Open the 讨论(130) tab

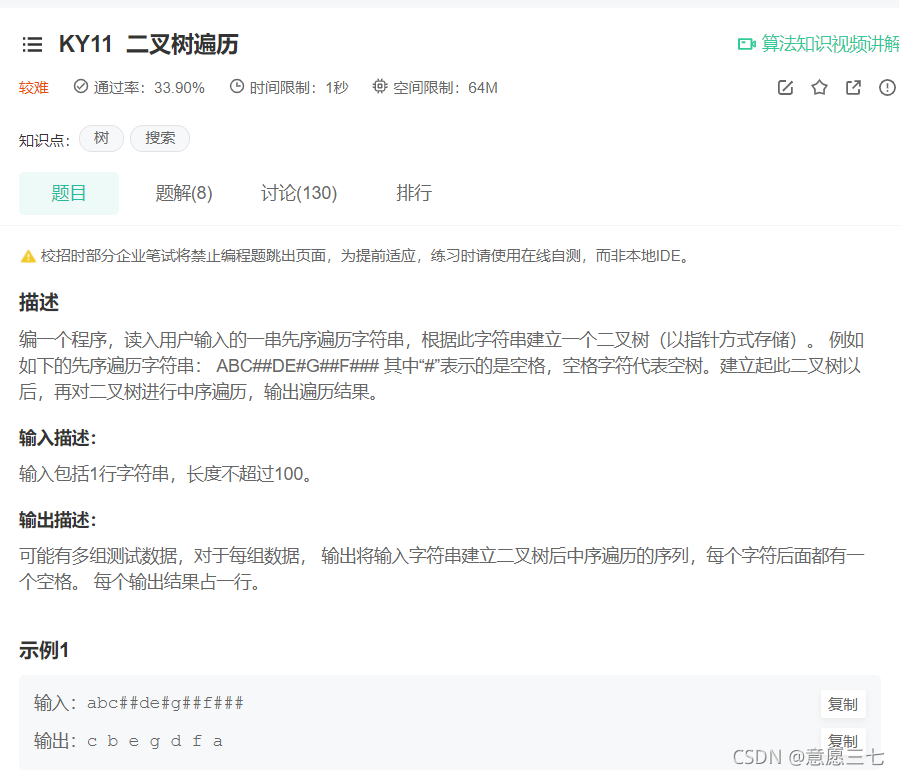click(298, 193)
